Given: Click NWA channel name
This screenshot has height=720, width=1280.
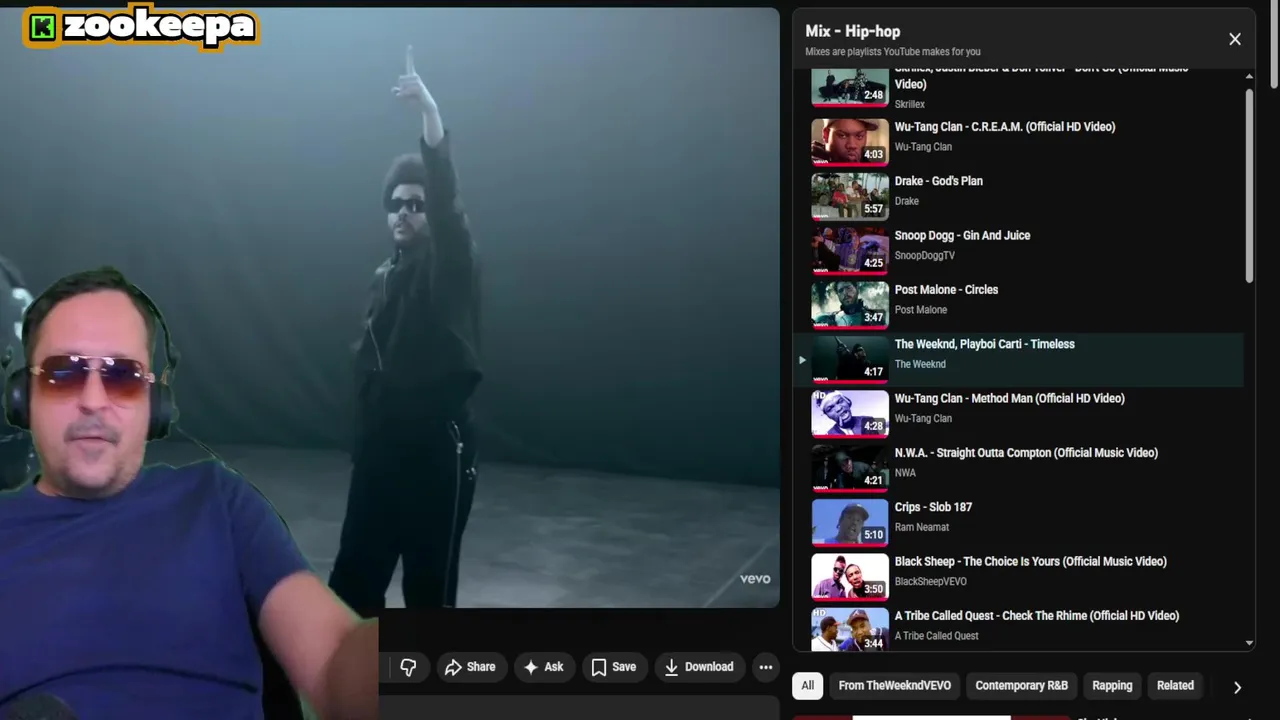Looking at the screenshot, I should click(905, 473).
